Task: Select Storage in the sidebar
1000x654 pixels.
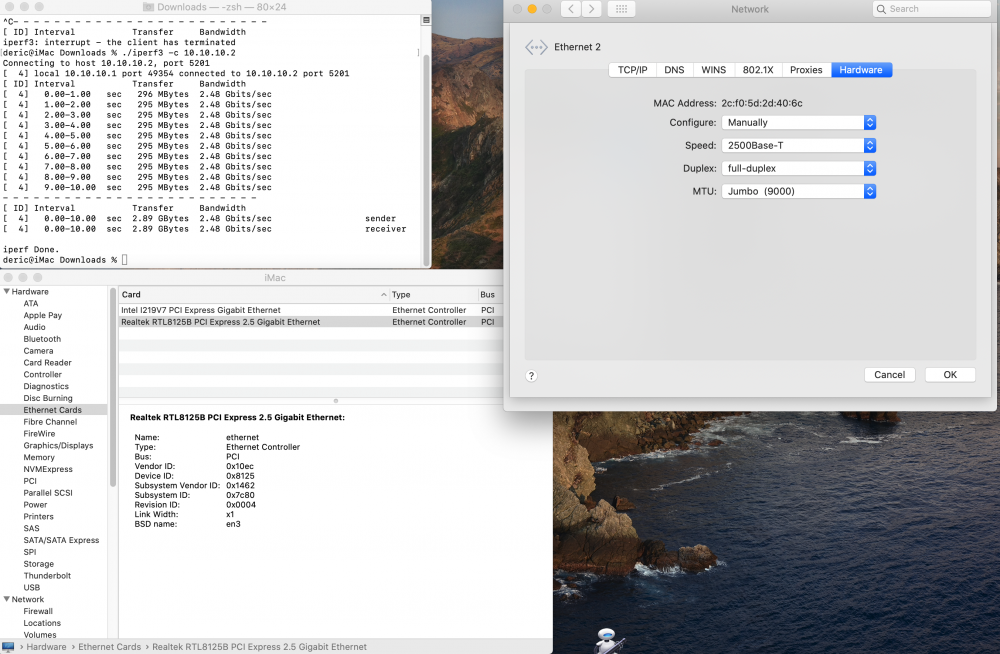Action: (x=38, y=564)
